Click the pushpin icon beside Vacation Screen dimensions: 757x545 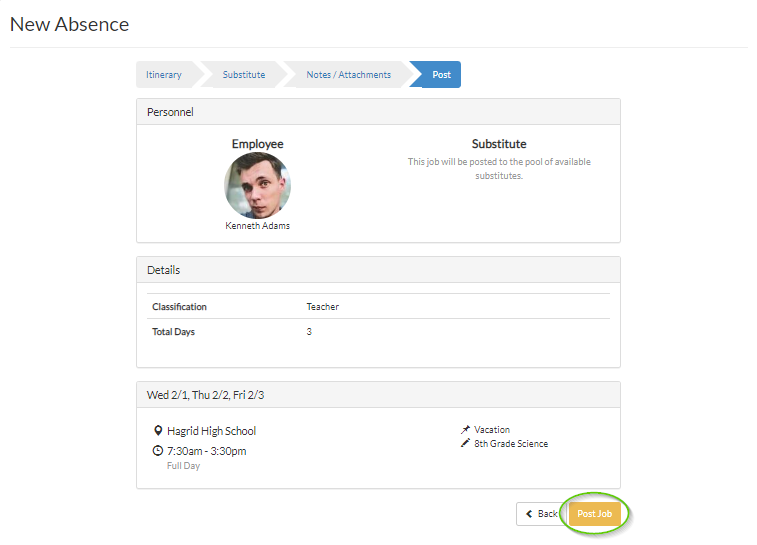click(465, 429)
